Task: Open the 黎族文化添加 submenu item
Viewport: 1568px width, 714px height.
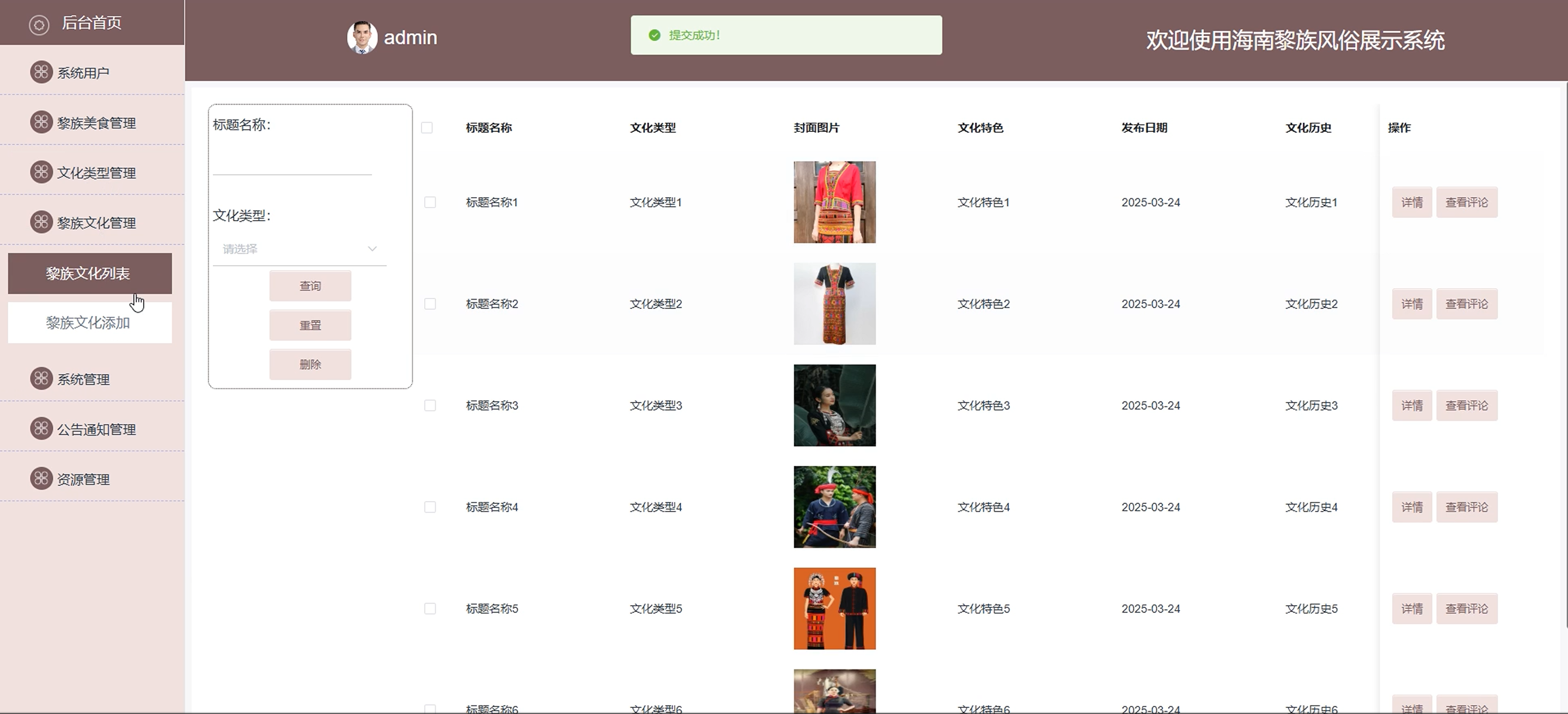Action: [89, 323]
